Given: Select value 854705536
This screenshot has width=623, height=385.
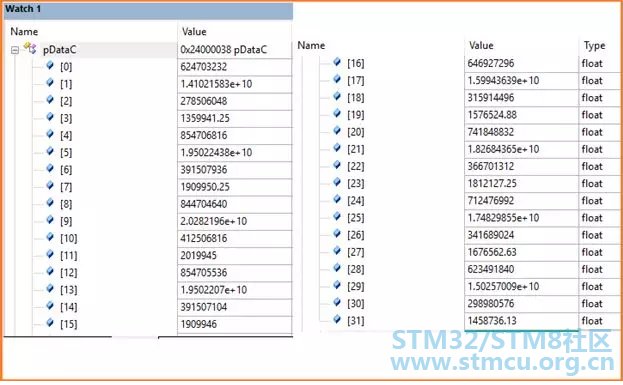Looking at the screenshot, I should tap(204, 273).
